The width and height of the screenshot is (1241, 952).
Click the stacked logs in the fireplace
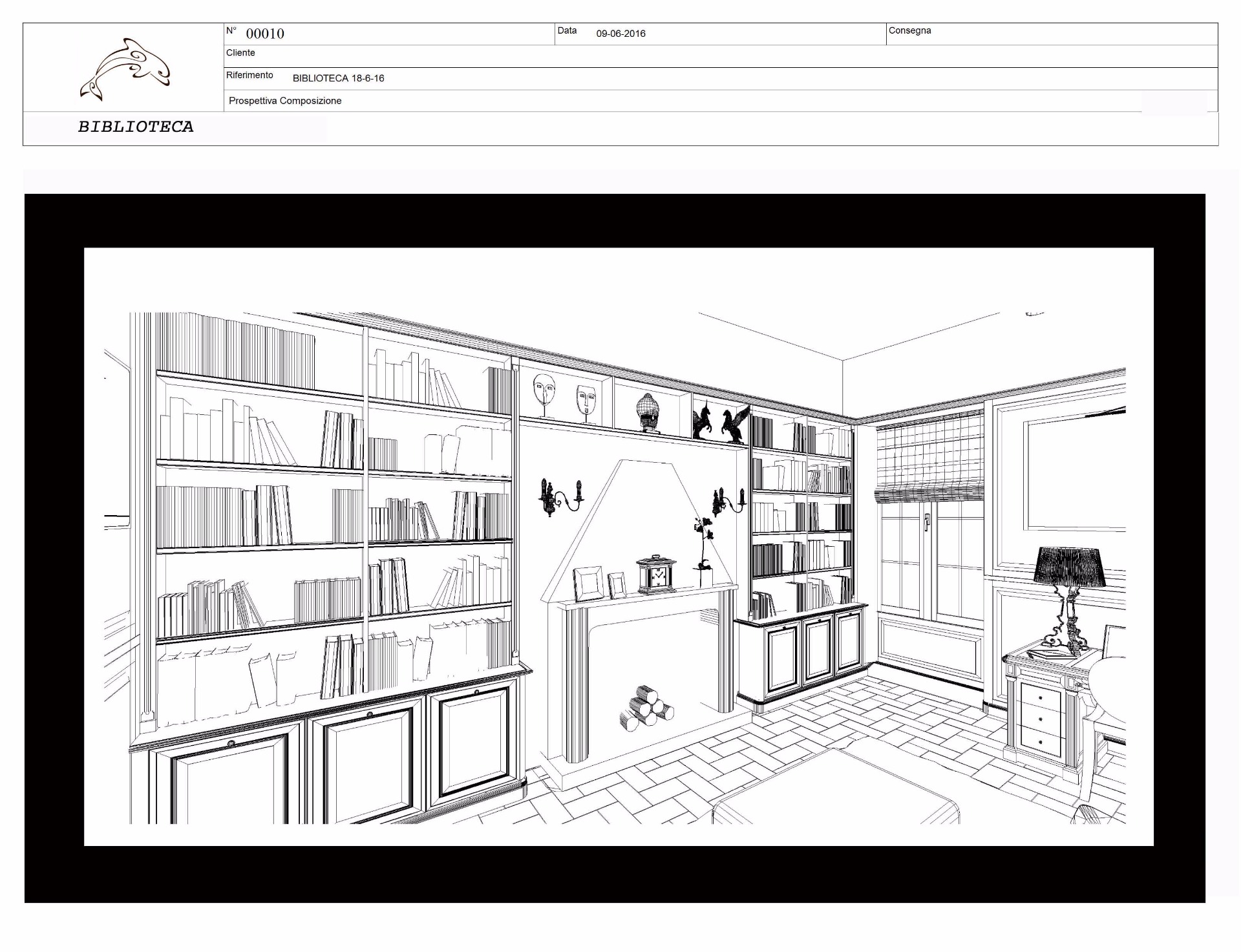647,708
